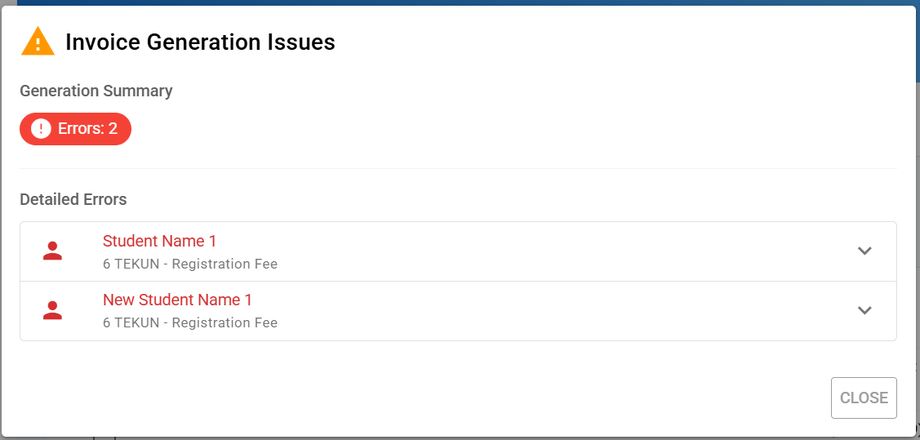This screenshot has height=440, width=920.
Task: Click the person icon beside Student Name 1
Action: (53, 252)
